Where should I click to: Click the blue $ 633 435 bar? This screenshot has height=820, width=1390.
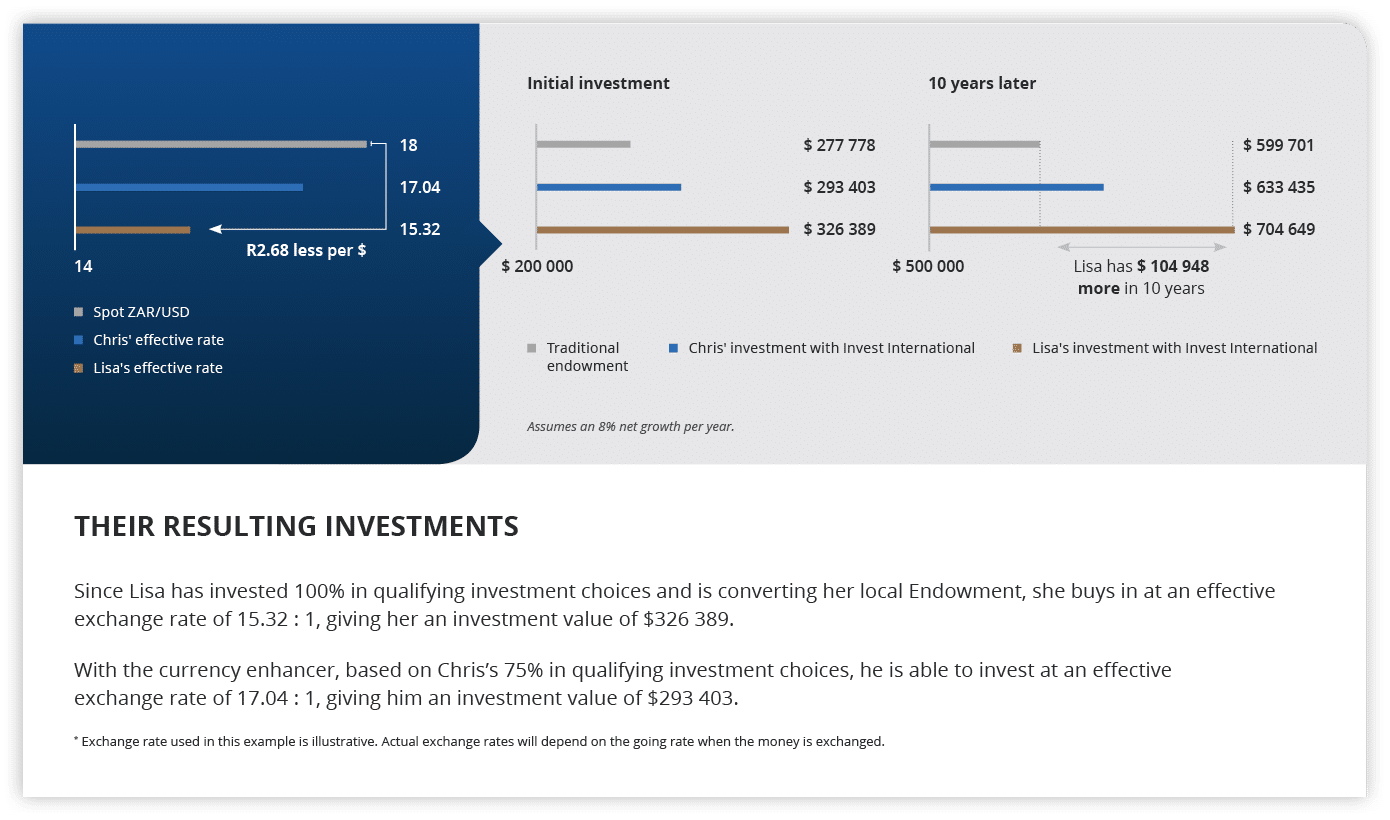pos(1016,187)
